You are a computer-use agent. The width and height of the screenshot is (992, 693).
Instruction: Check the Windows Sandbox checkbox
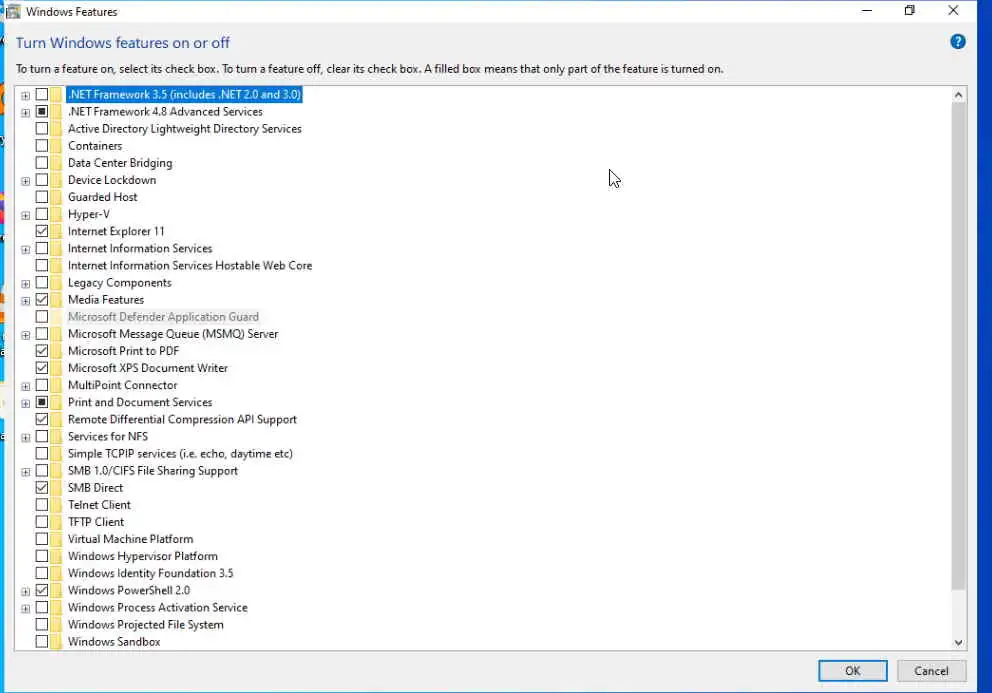click(42, 641)
